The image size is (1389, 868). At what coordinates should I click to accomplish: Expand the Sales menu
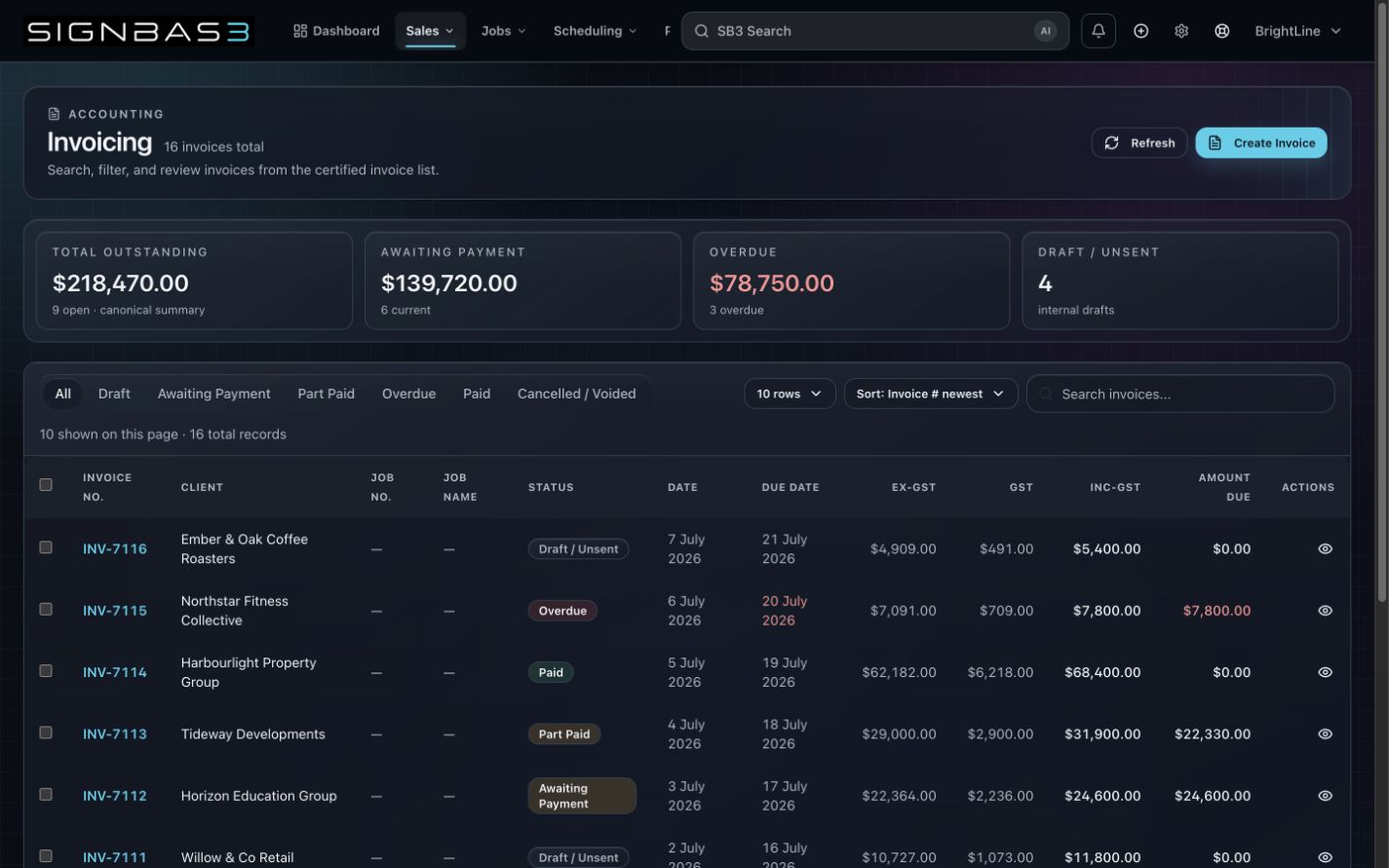pyautogui.click(x=430, y=31)
